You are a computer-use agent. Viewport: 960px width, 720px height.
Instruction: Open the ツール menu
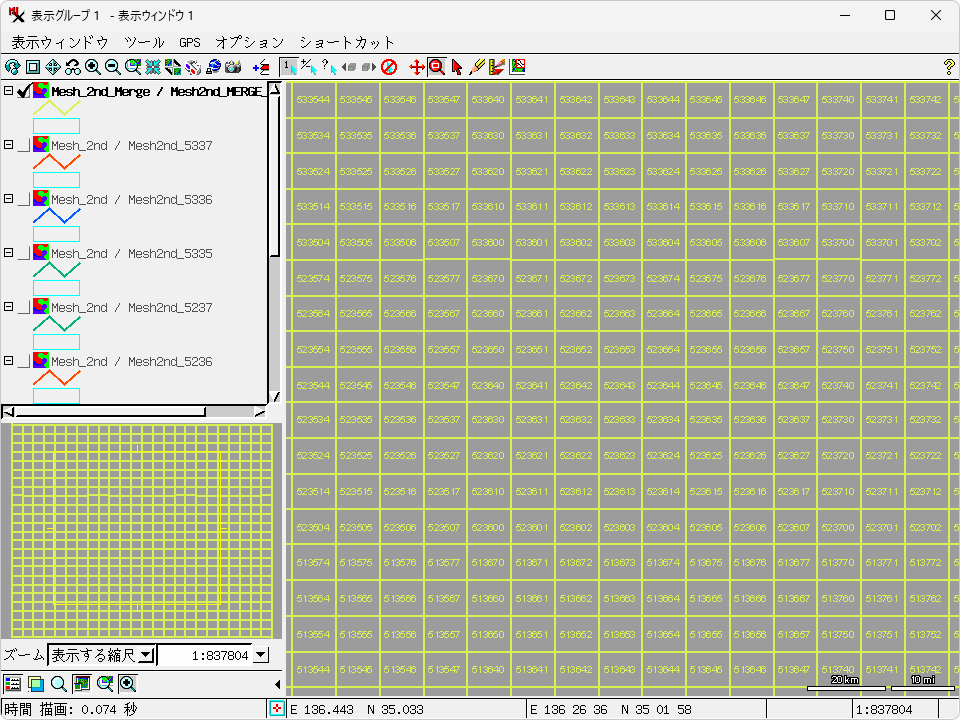(x=144, y=42)
